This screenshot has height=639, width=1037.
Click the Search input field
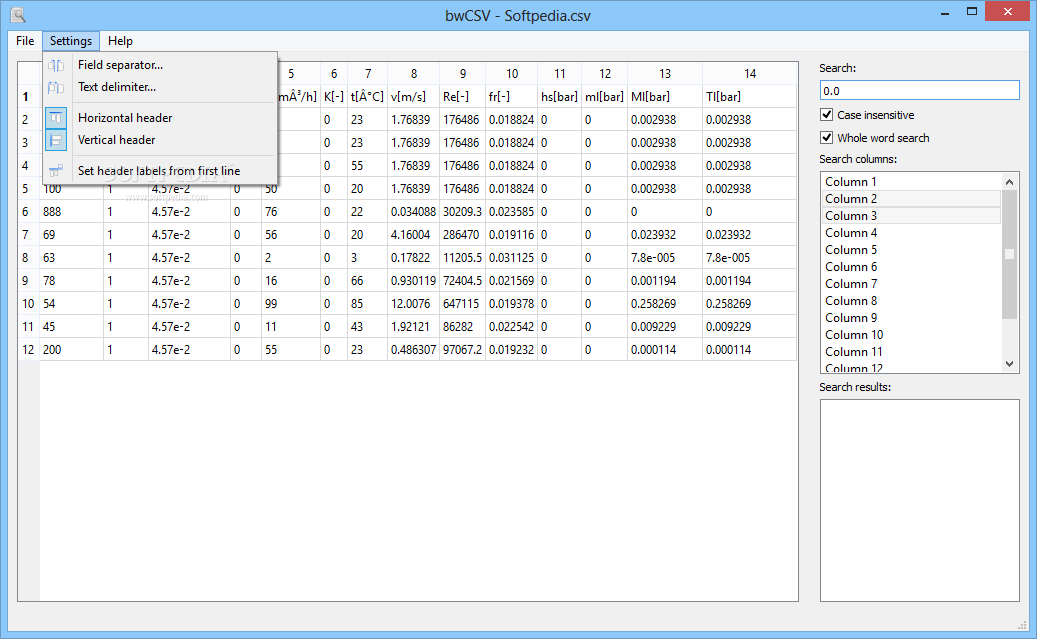click(x=919, y=91)
